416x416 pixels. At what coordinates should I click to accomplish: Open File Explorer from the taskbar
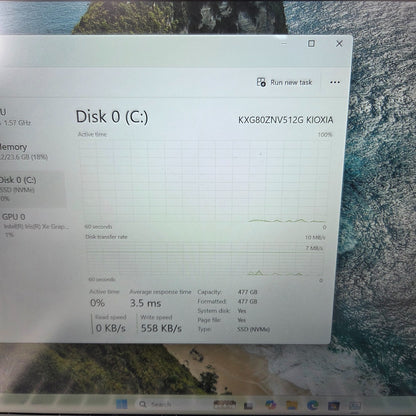coord(292,405)
